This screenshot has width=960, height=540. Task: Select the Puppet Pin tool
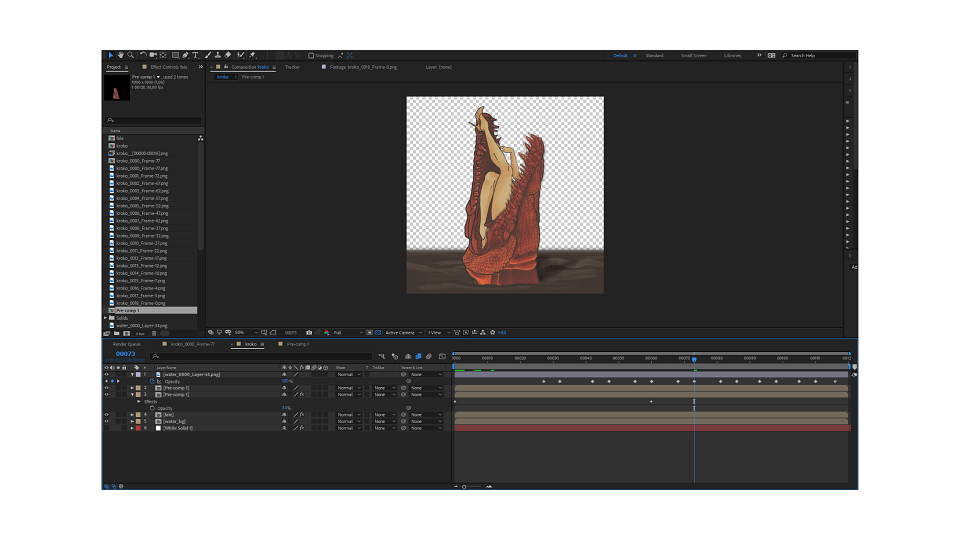tap(252, 55)
